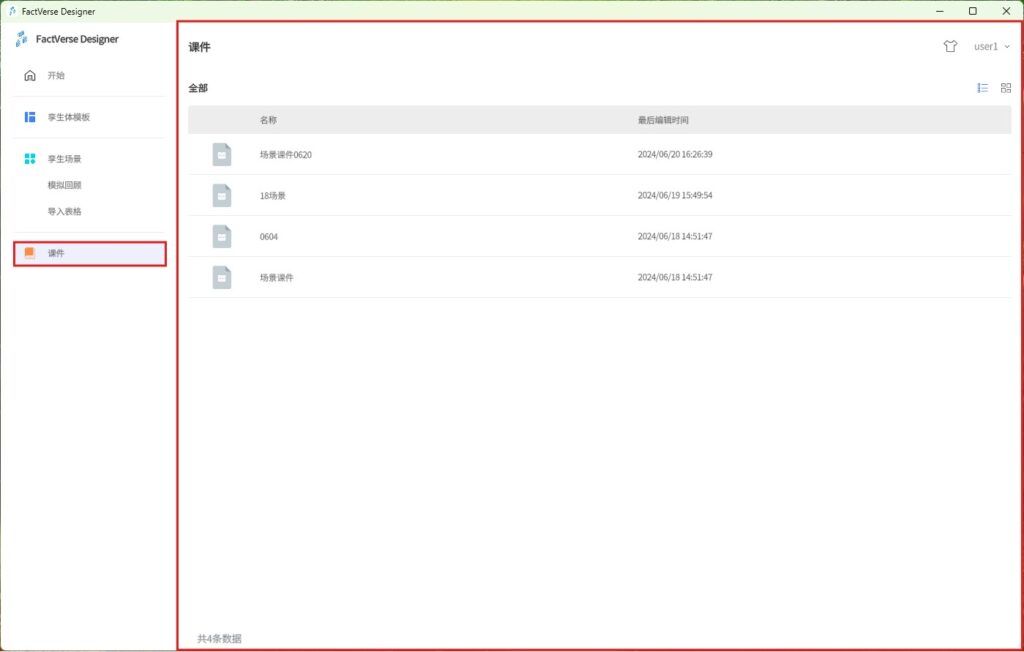Click the 名称 column header
This screenshot has width=1024, height=652.
pos(268,120)
